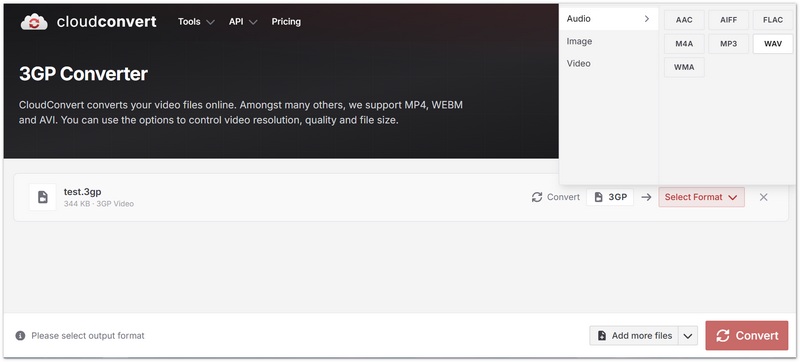This screenshot has width=800, height=362.
Task: Open the Add more files arrow dropdown
Action: [x=688, y=336]
